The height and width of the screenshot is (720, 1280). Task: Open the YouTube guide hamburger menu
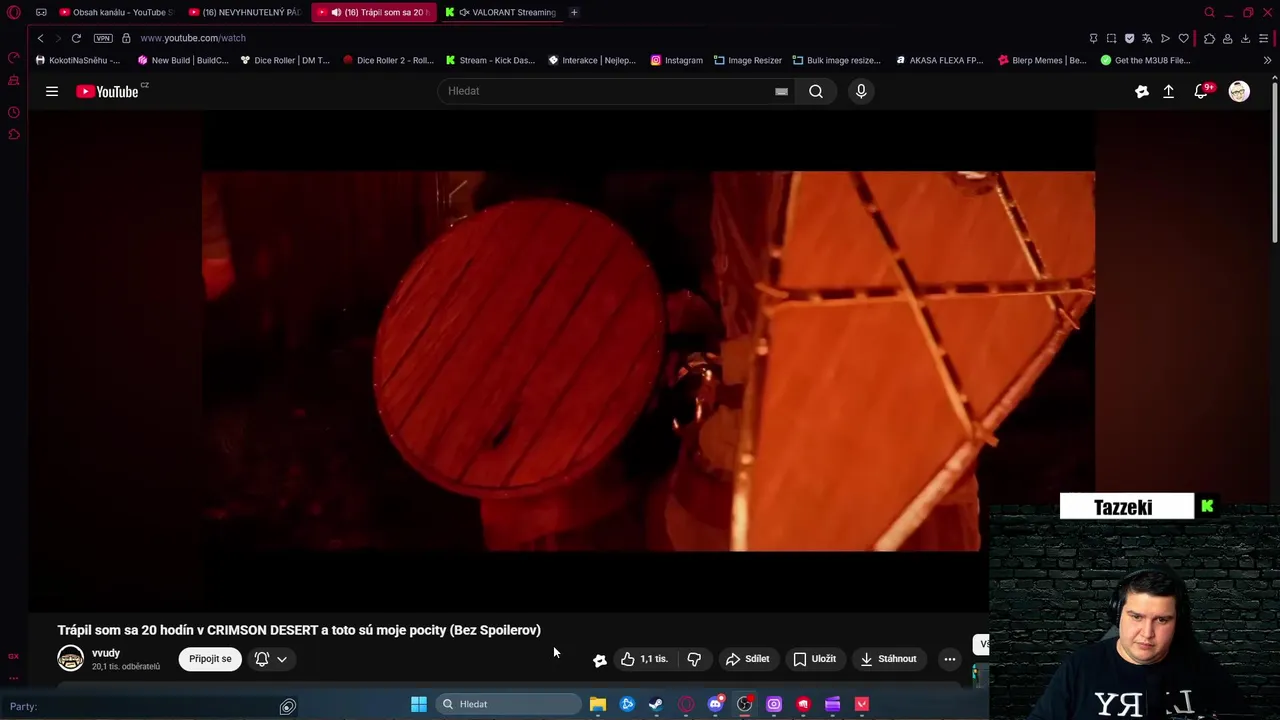pos(52,91)
